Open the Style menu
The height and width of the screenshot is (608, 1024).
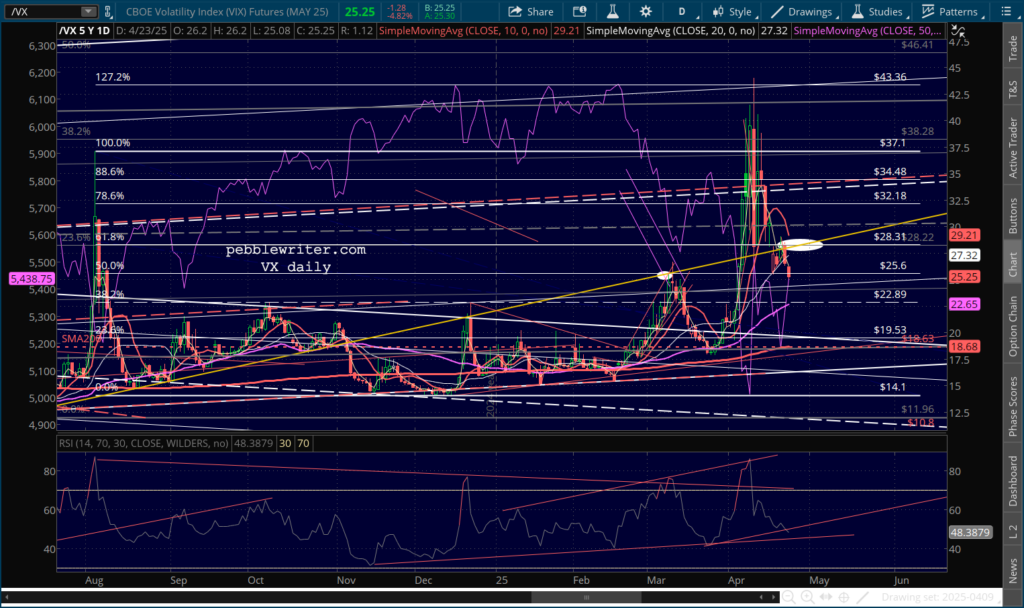click(731, 12)
